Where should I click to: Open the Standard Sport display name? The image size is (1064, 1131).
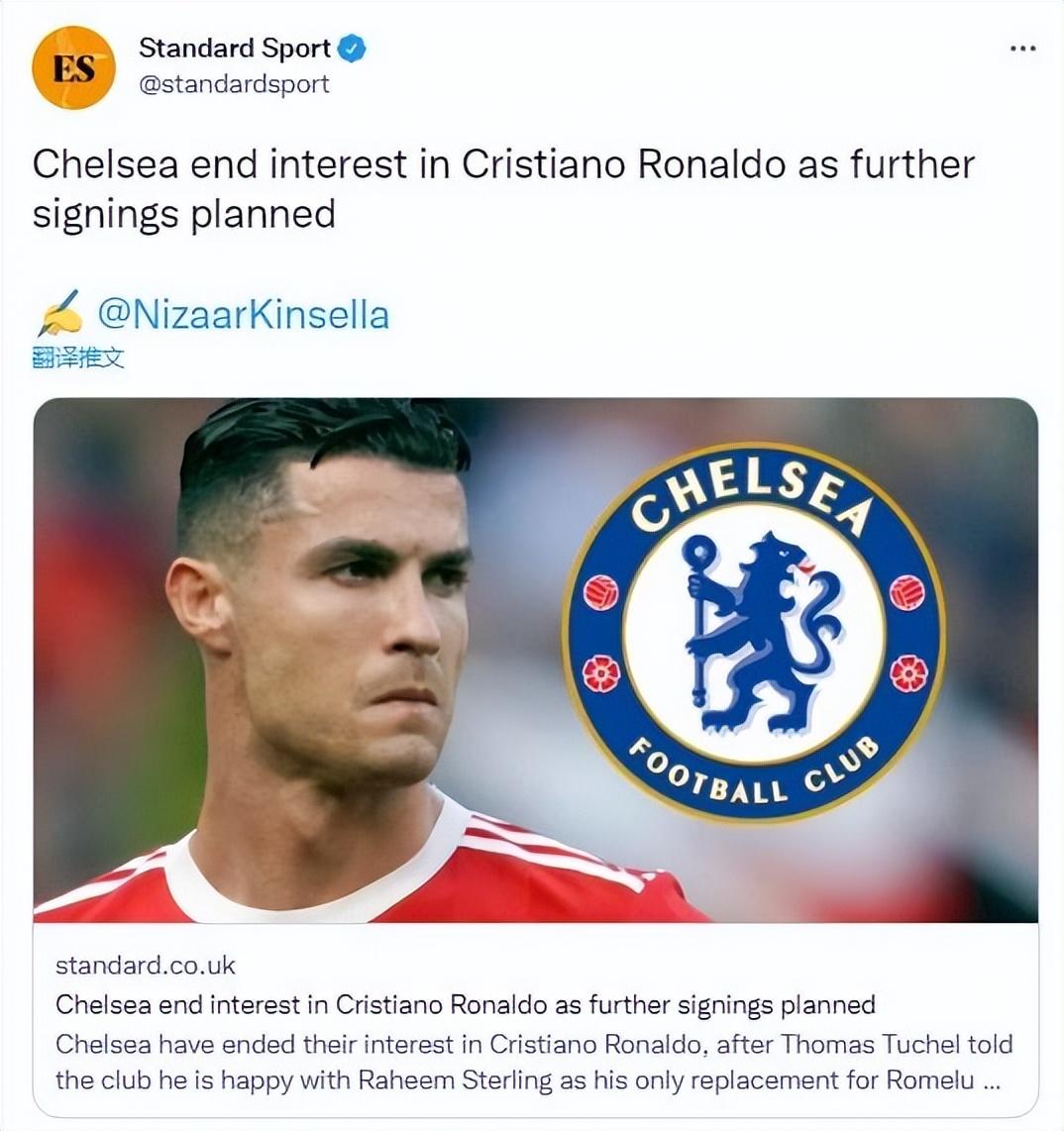click(234, 49)
